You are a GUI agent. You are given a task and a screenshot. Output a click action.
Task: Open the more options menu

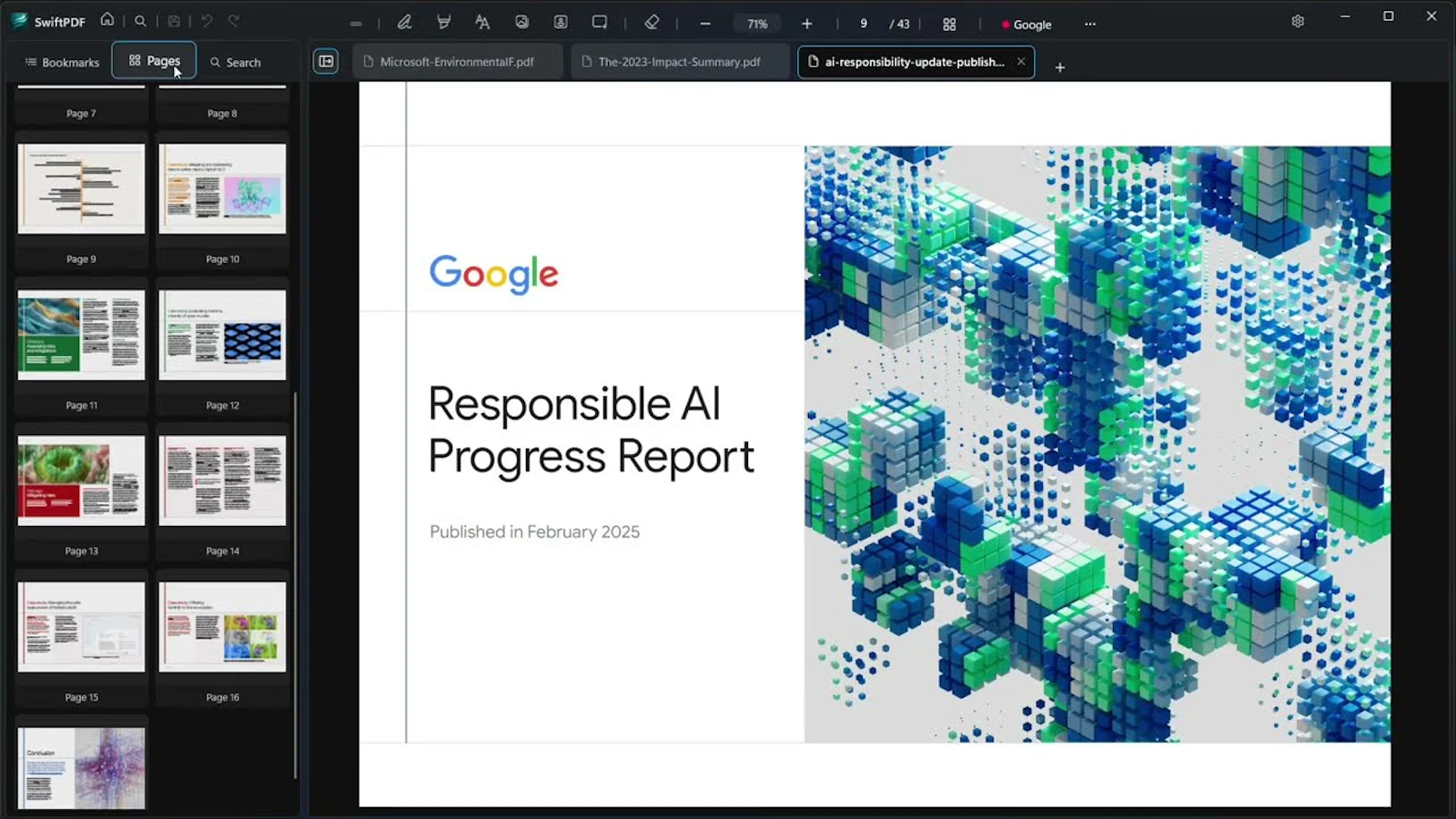pyautogui.click(x=1089, y=25)
